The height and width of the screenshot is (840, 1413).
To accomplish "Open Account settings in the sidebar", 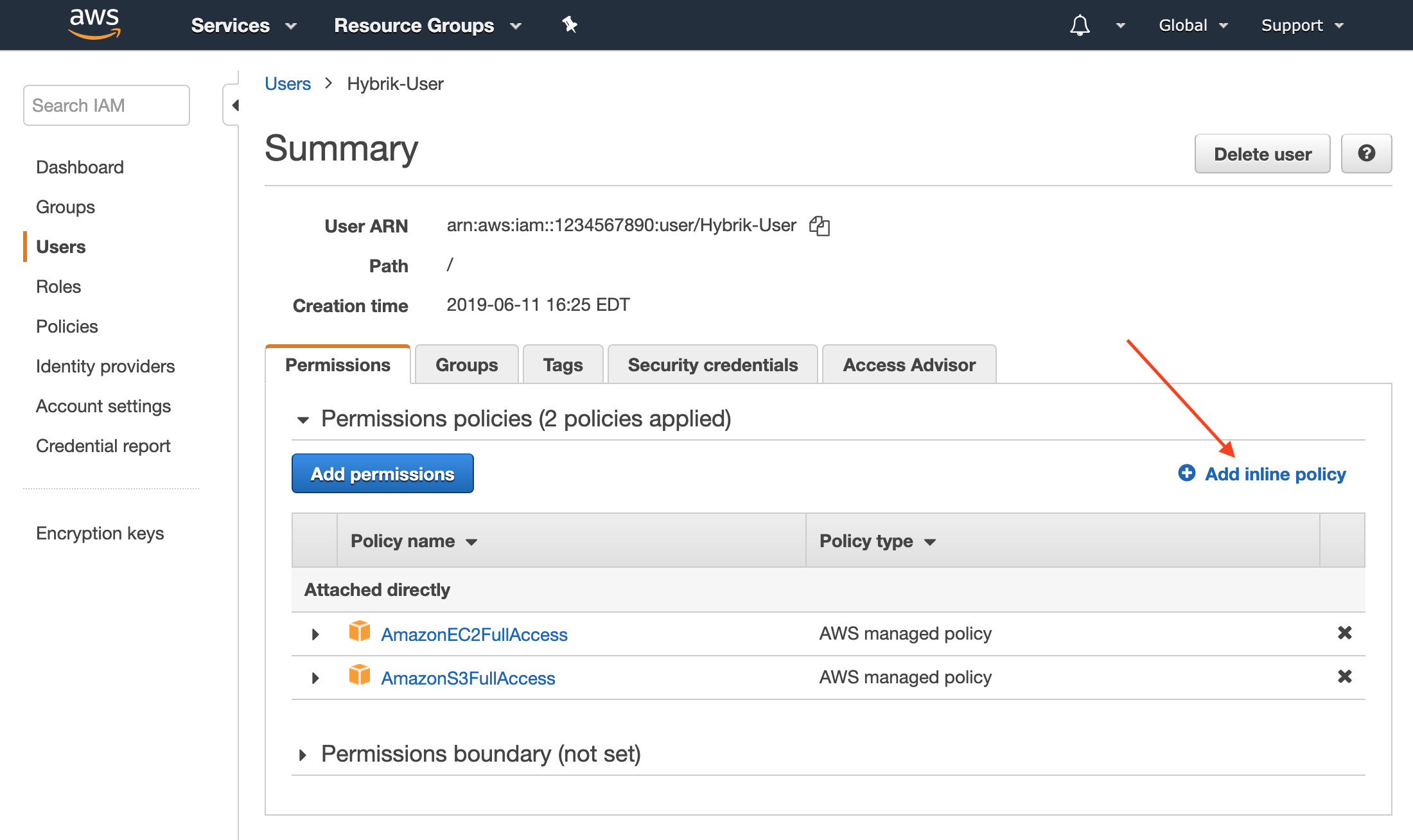I will [x=103, y=406].
